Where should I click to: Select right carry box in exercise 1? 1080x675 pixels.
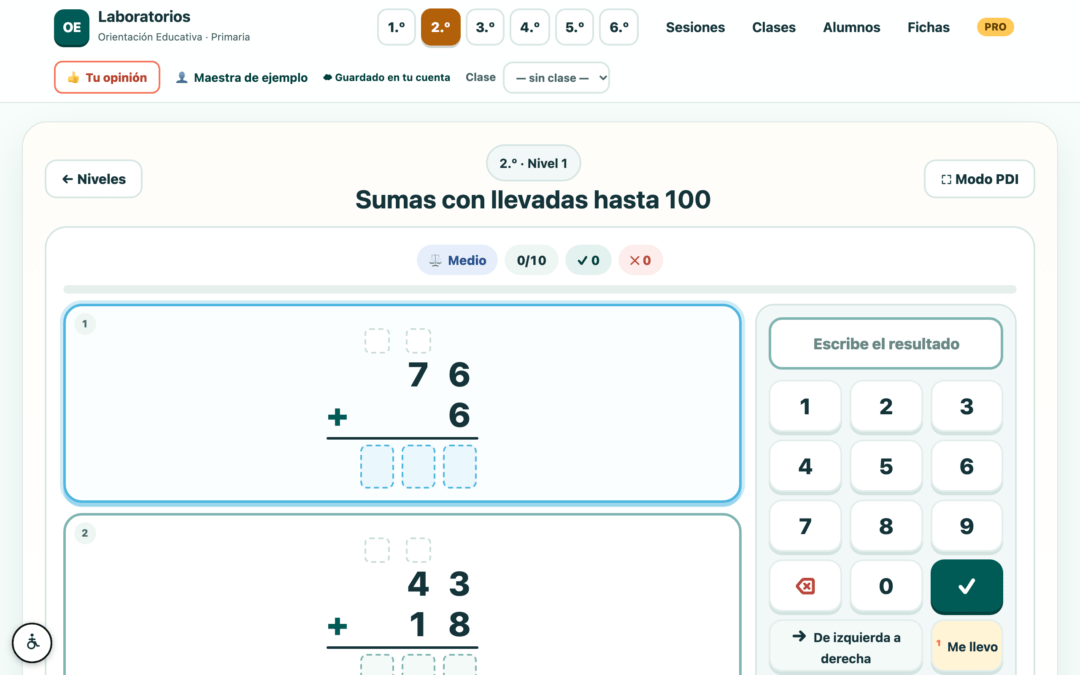(x=418, y=341)
